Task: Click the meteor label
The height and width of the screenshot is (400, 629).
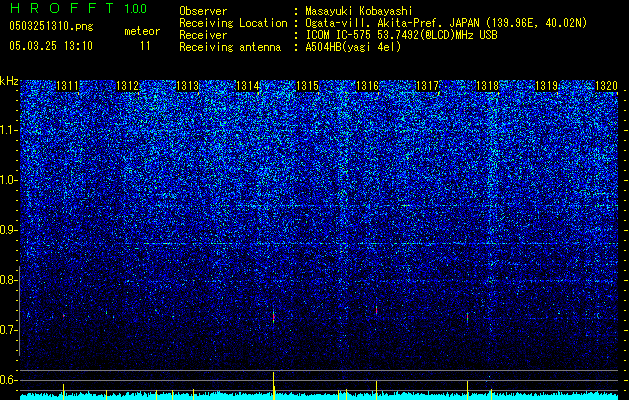Action: click(142, 31)
